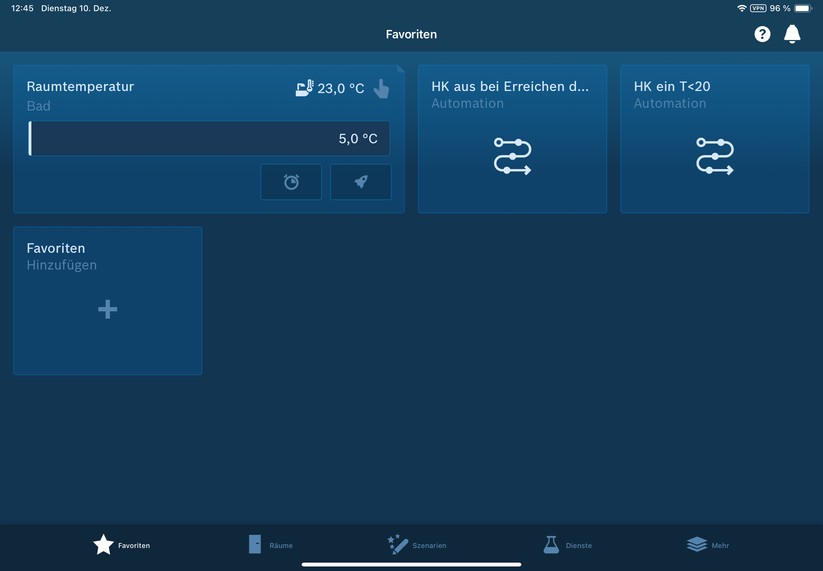823x571 pixels.
Task: Open the Szenarien tab
Action: [x=416, y=544]
